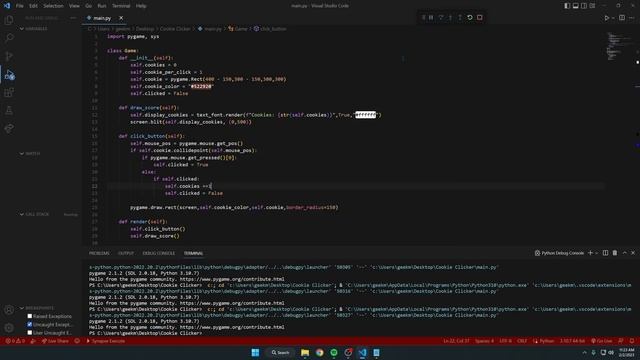
Task: Click the taskbar Search box
Action: coord(280,352)
